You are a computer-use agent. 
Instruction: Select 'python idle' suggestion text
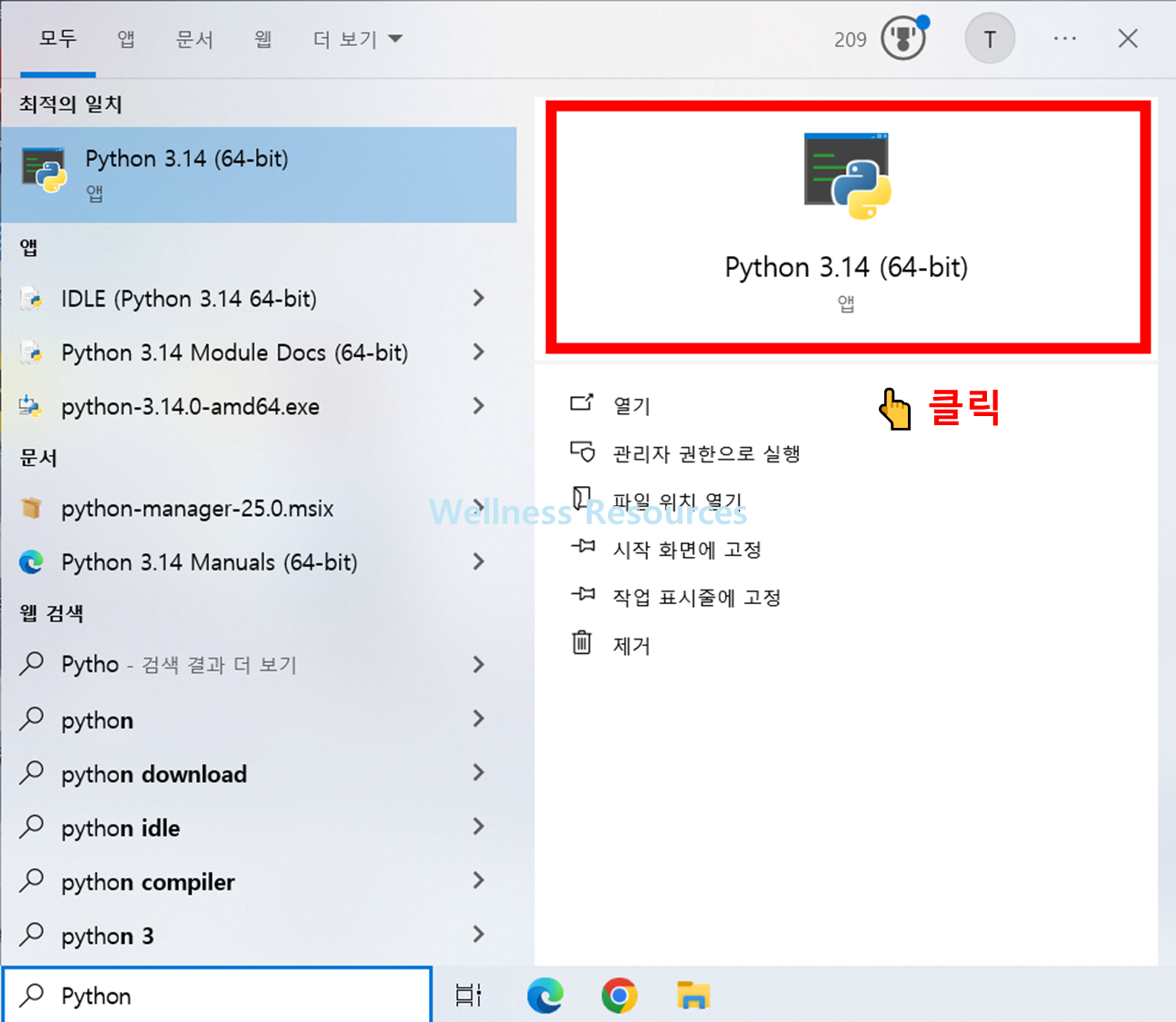click(x=121, y=828)
